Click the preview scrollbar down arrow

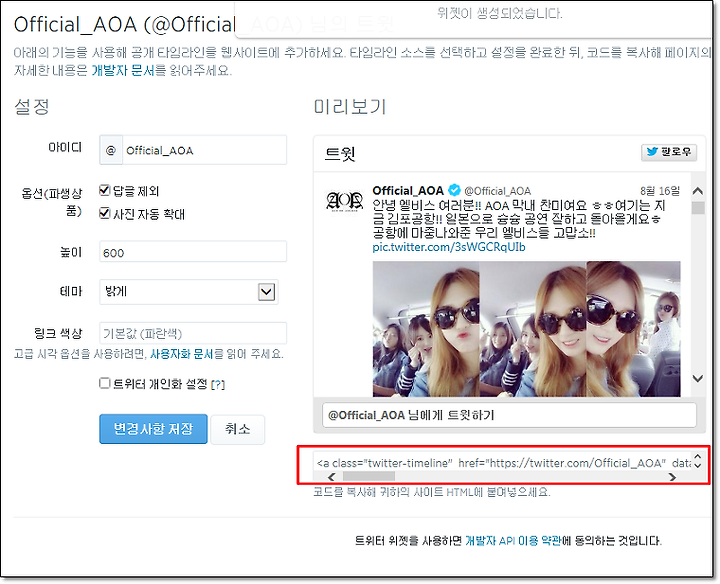pos(698,378)
